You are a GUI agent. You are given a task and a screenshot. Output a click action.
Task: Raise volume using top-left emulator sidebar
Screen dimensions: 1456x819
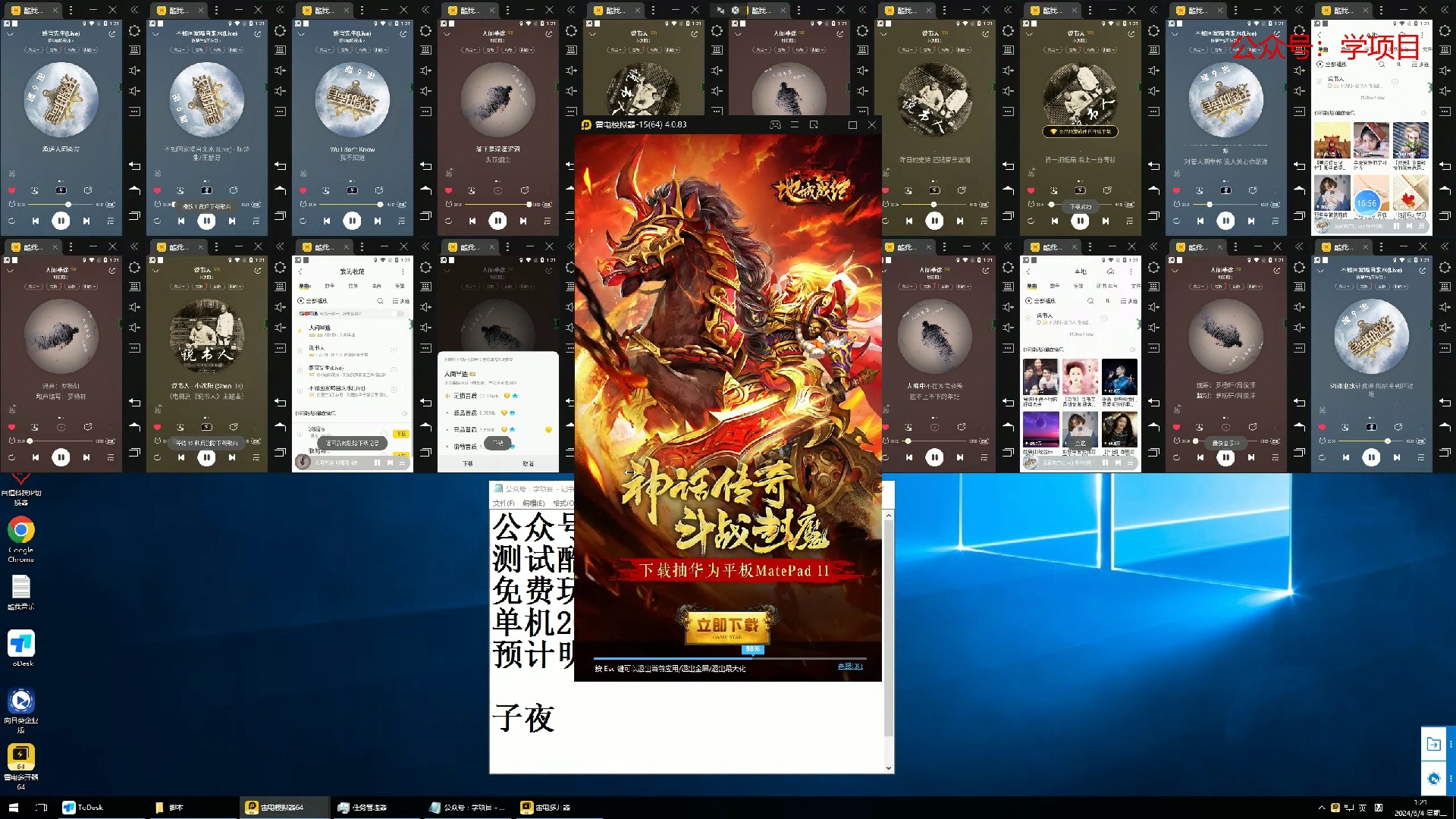click(x=134, y=71)
